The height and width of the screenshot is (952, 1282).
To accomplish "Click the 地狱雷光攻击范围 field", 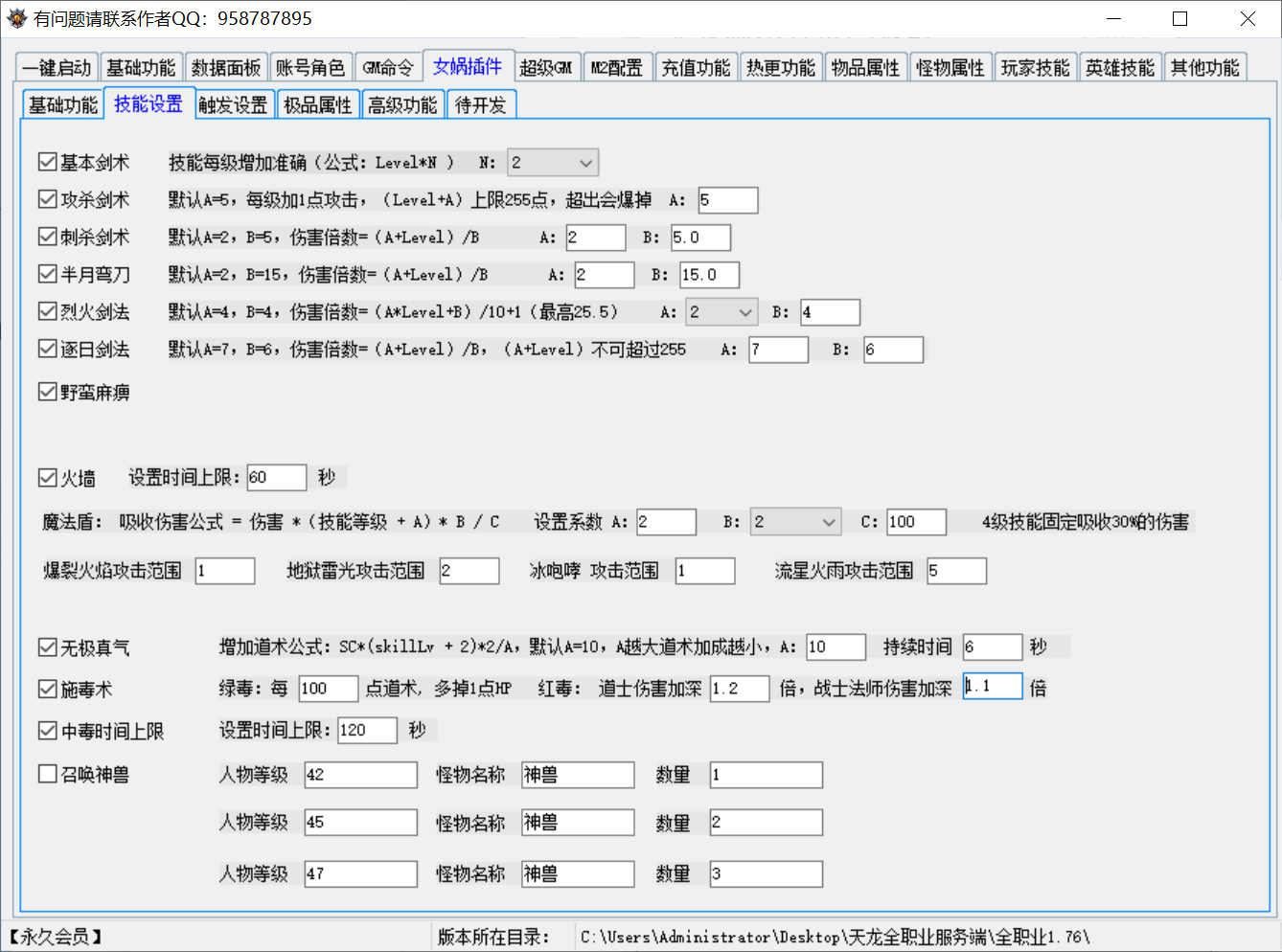I will pyautogui.click(x=469, y=571).
